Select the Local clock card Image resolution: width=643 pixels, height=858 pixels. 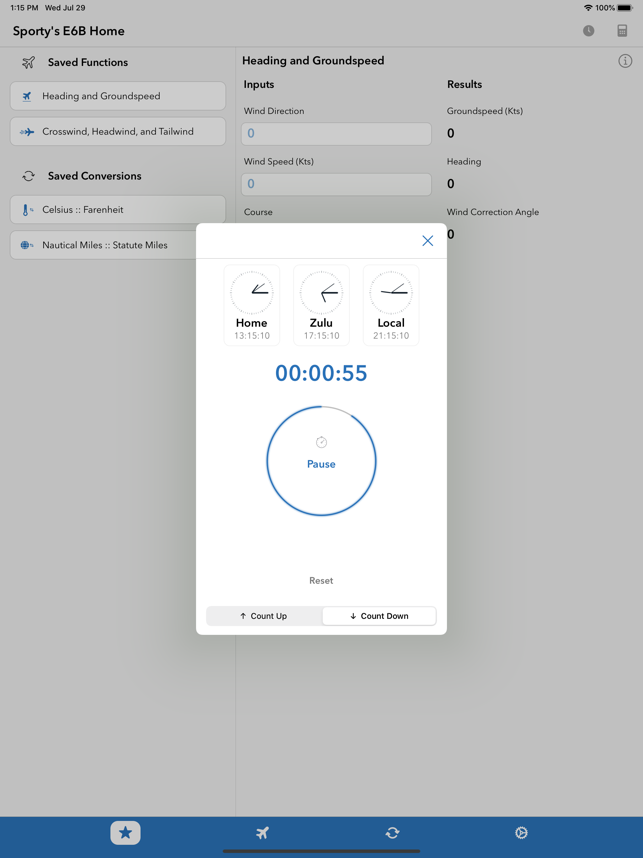[391, 305]
